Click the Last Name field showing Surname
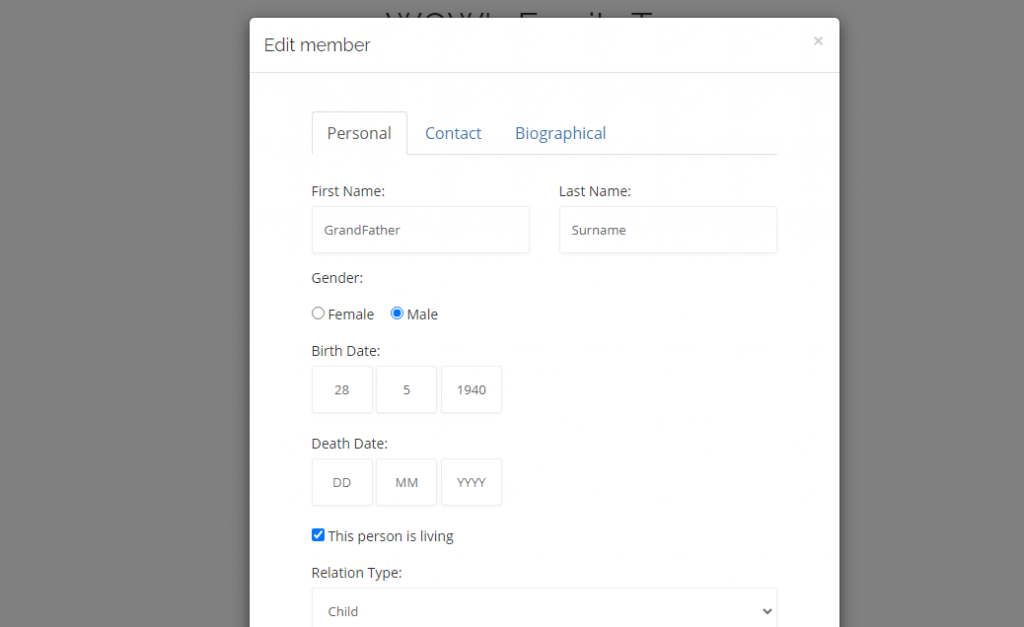 [x=667, y=229]
